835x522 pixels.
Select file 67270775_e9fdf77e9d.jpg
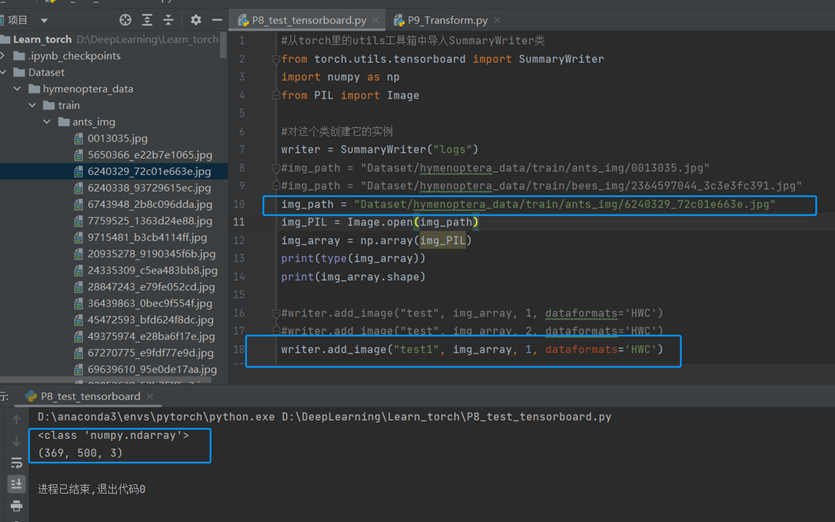[x=151, y=353]
